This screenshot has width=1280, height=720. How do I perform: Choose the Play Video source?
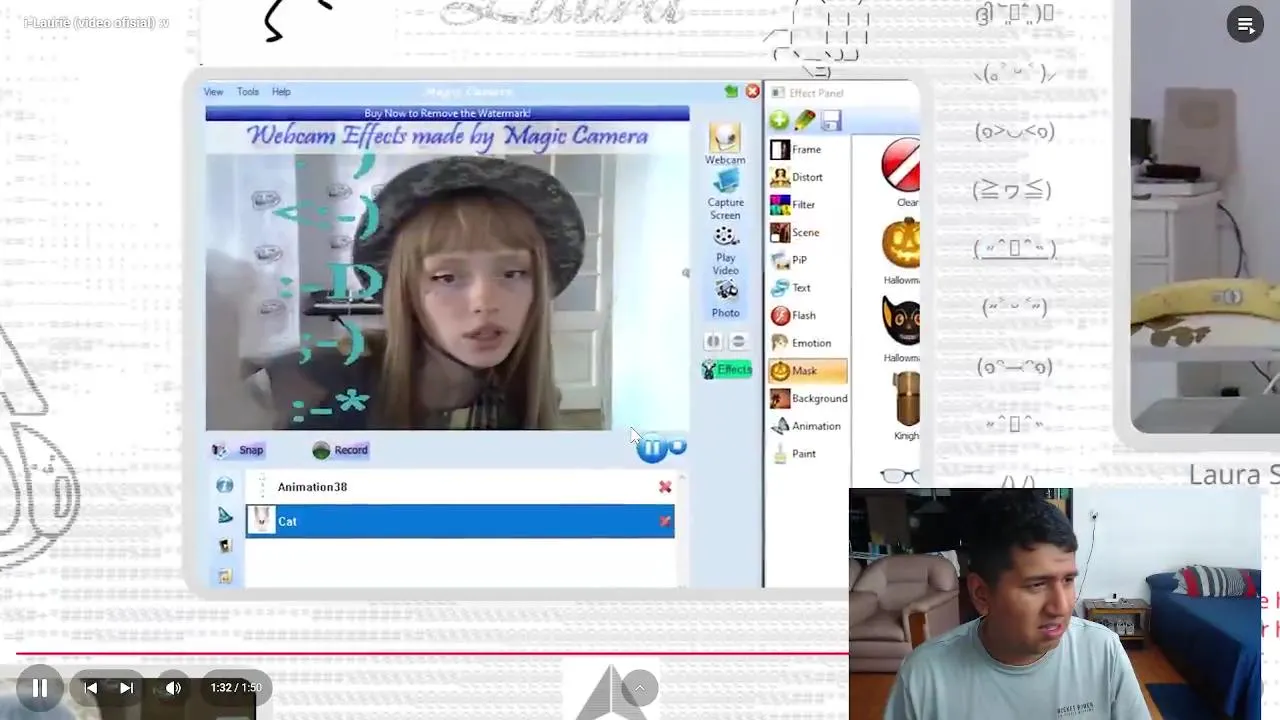click(726, 251)
